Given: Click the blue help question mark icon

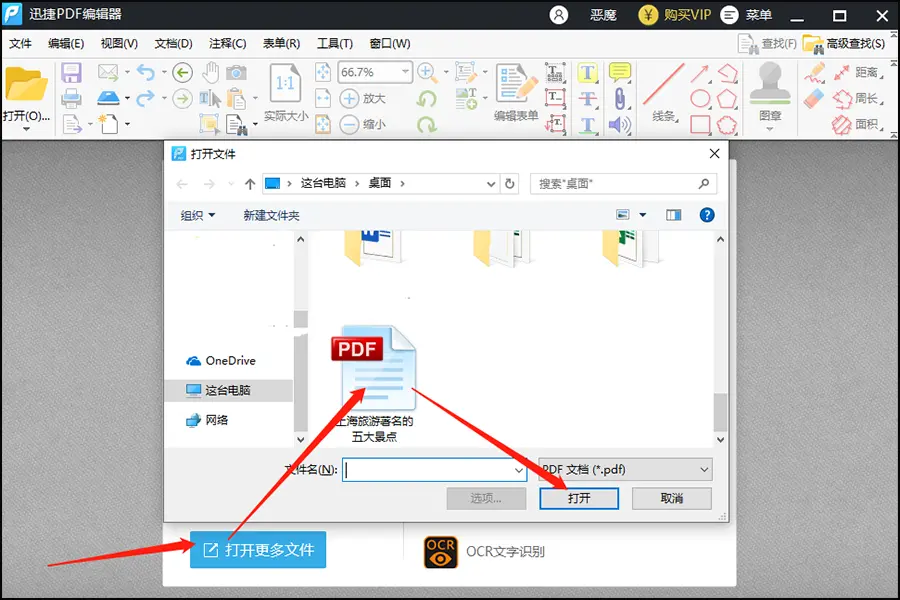Looking at the screenshot, I should (x=707, y=215).
